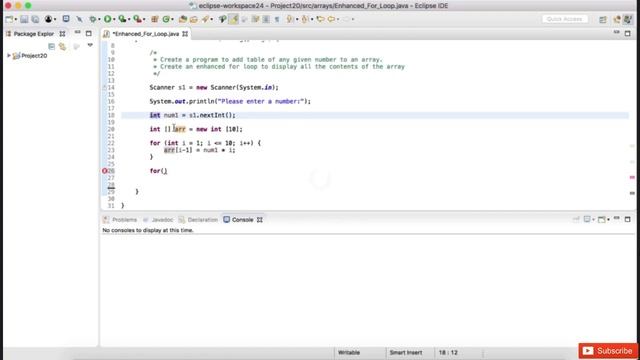
Task: Click the red overview ruler error marker
Action: point(632,177)
